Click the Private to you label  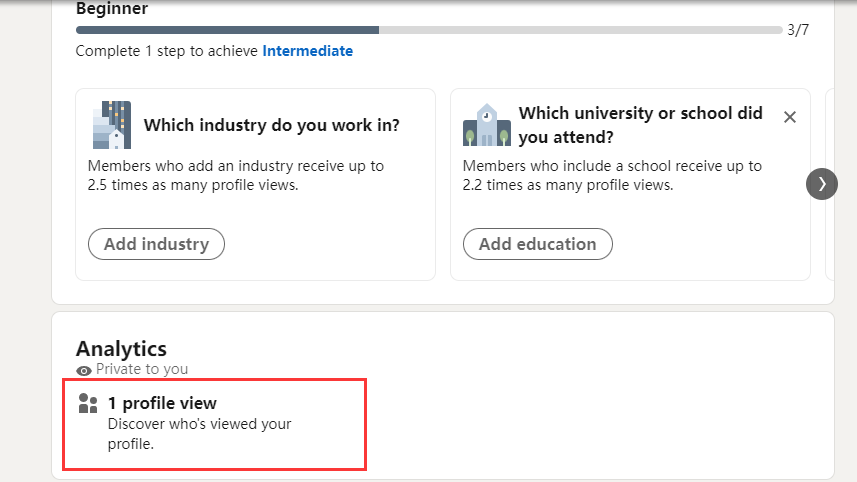coord(142,369)
